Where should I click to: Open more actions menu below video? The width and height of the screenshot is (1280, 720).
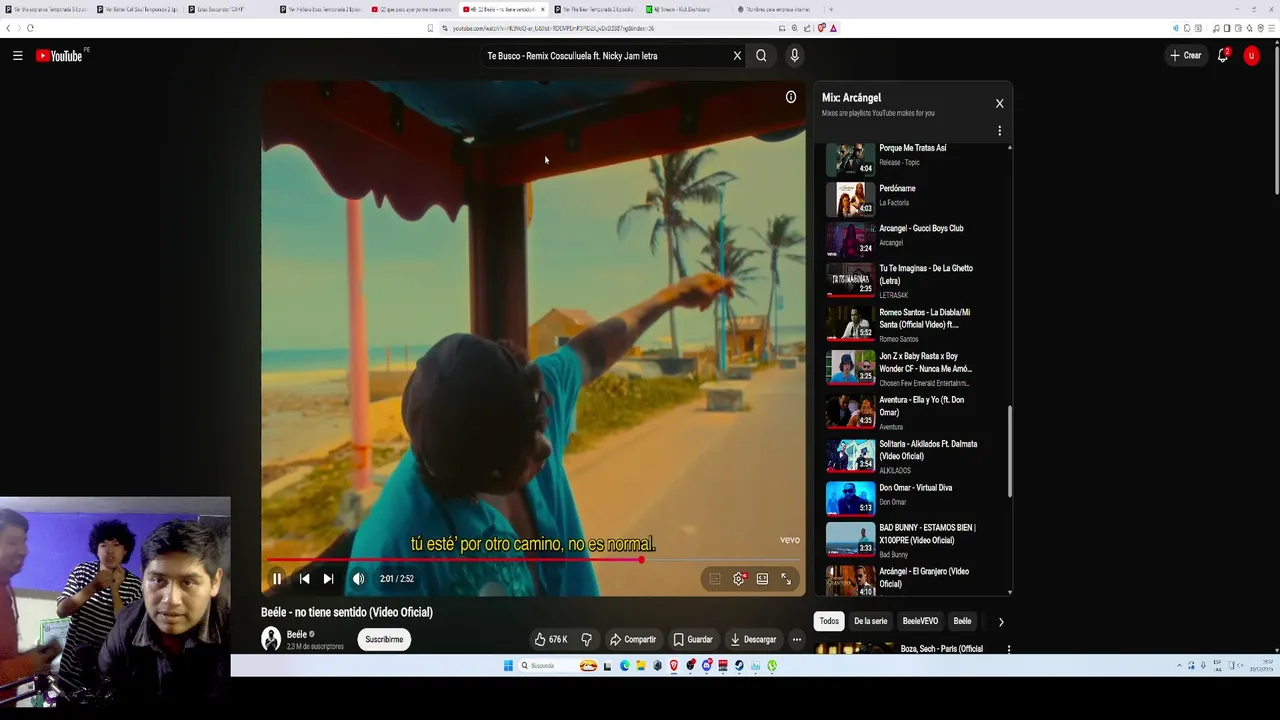[x=797, y=640]
